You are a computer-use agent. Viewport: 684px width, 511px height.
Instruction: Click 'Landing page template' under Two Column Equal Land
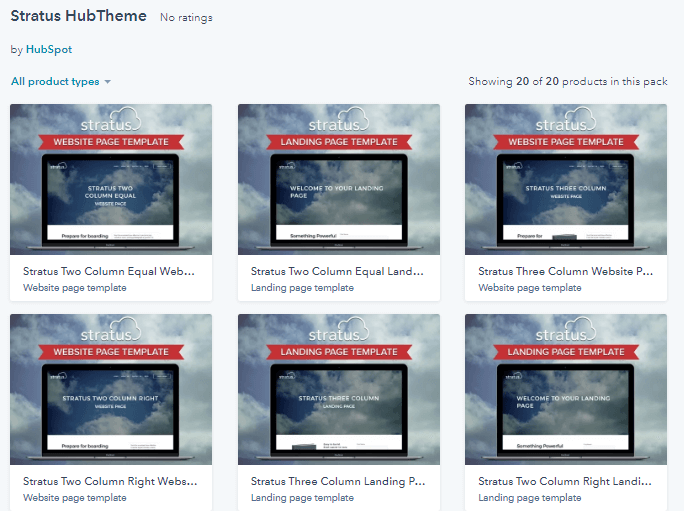[x=302, y=288]
